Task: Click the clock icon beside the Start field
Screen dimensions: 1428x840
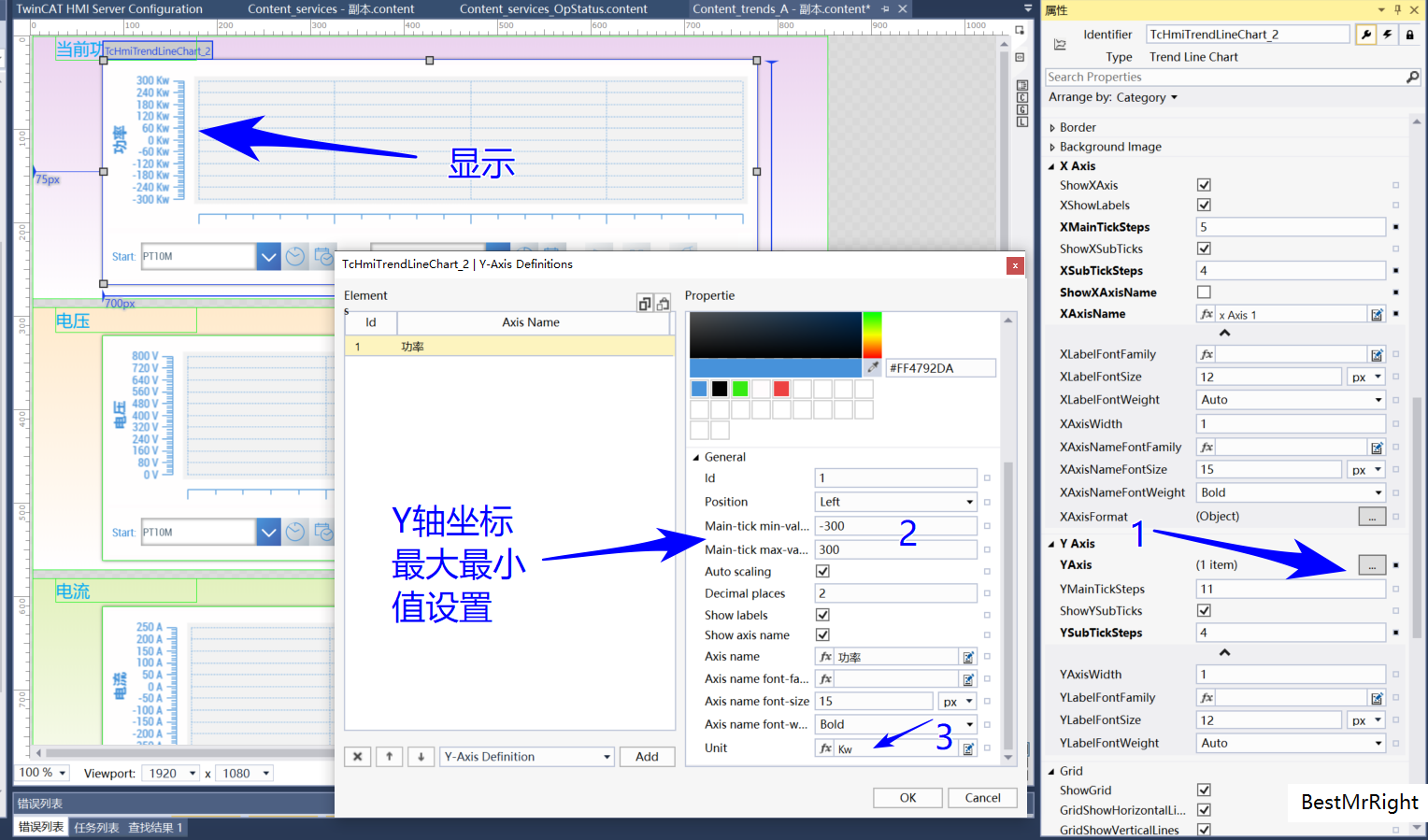Action: (295, 256)
